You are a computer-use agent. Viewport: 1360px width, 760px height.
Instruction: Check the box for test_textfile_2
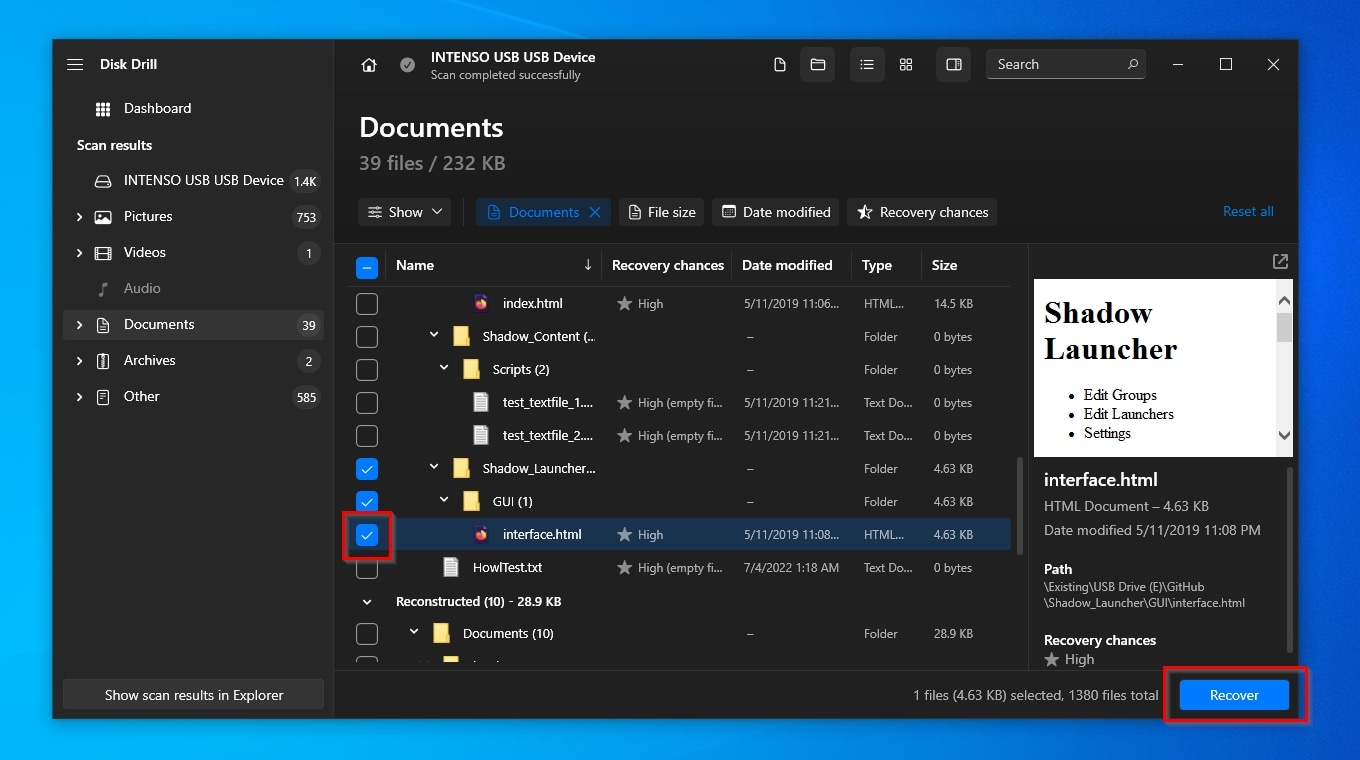[x=367, y=436]
